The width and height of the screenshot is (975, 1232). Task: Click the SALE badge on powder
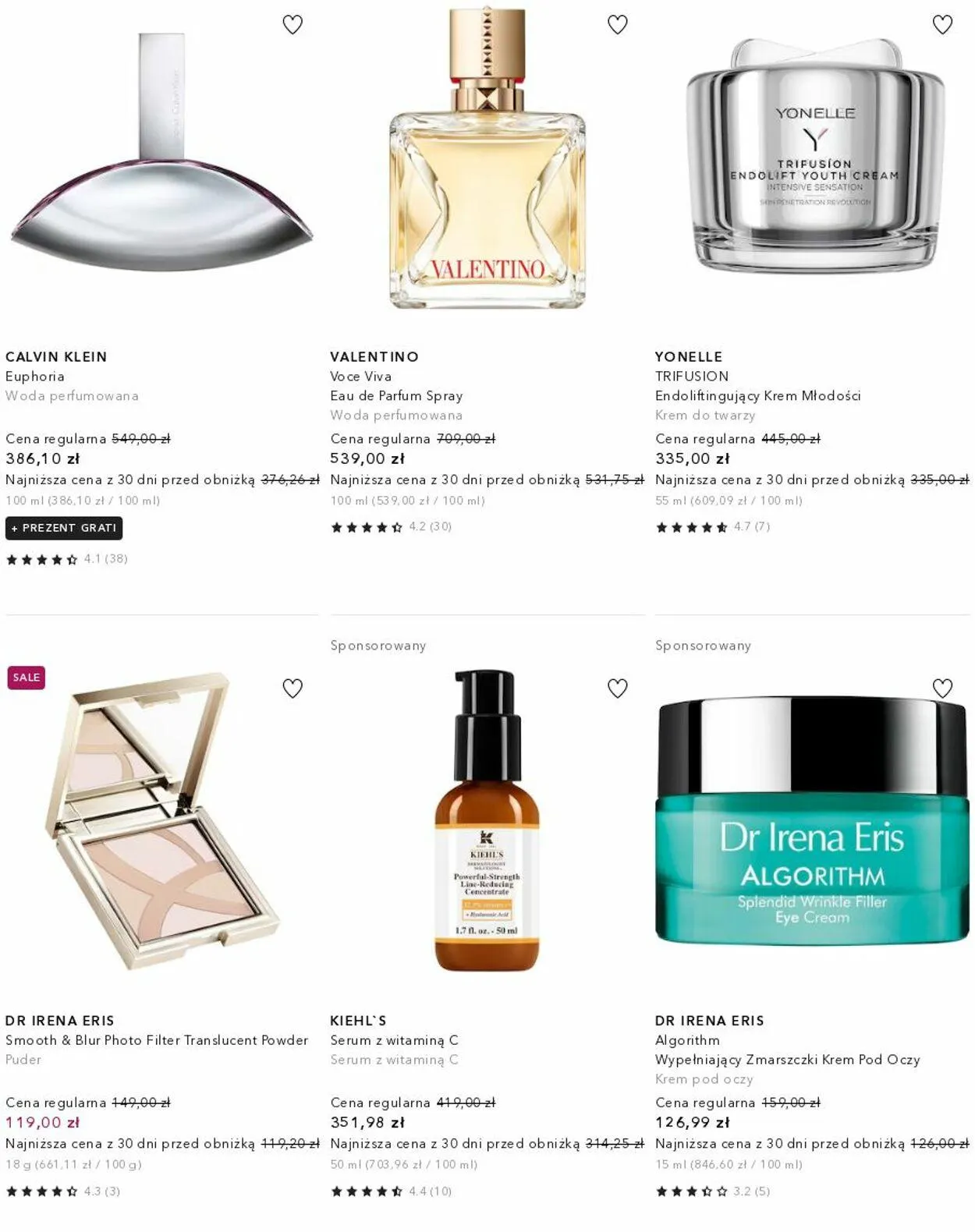27,678
